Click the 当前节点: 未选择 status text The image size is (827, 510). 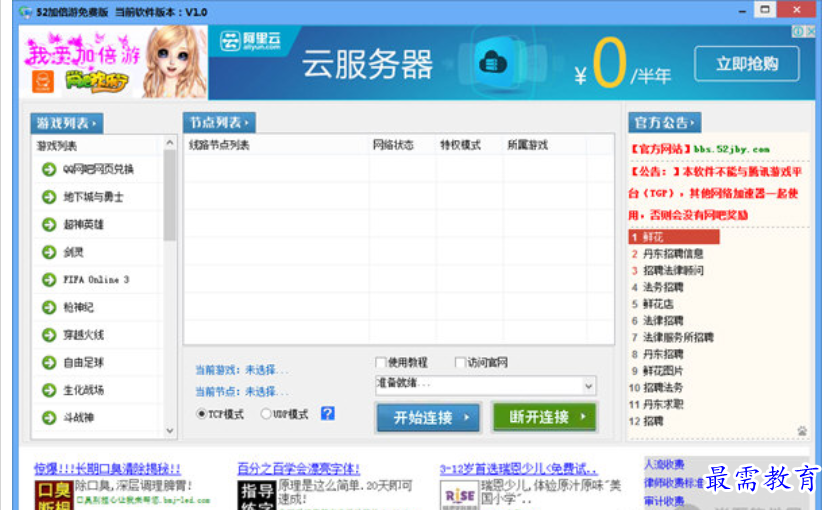[242, 391]
